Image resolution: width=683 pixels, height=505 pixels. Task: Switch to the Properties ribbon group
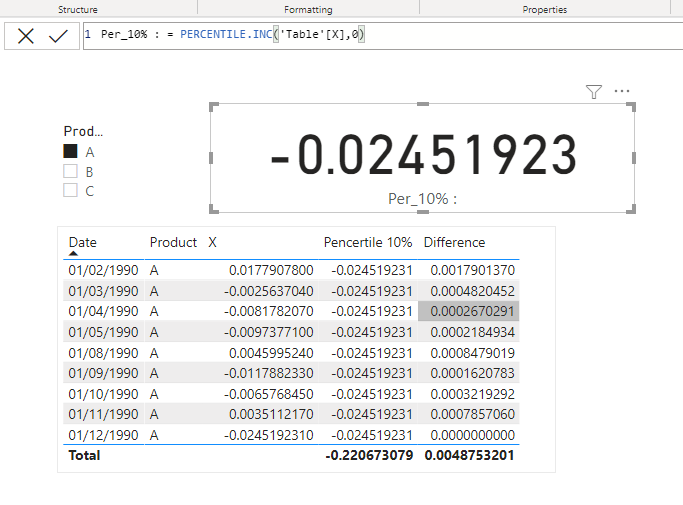tap(545, 10)
